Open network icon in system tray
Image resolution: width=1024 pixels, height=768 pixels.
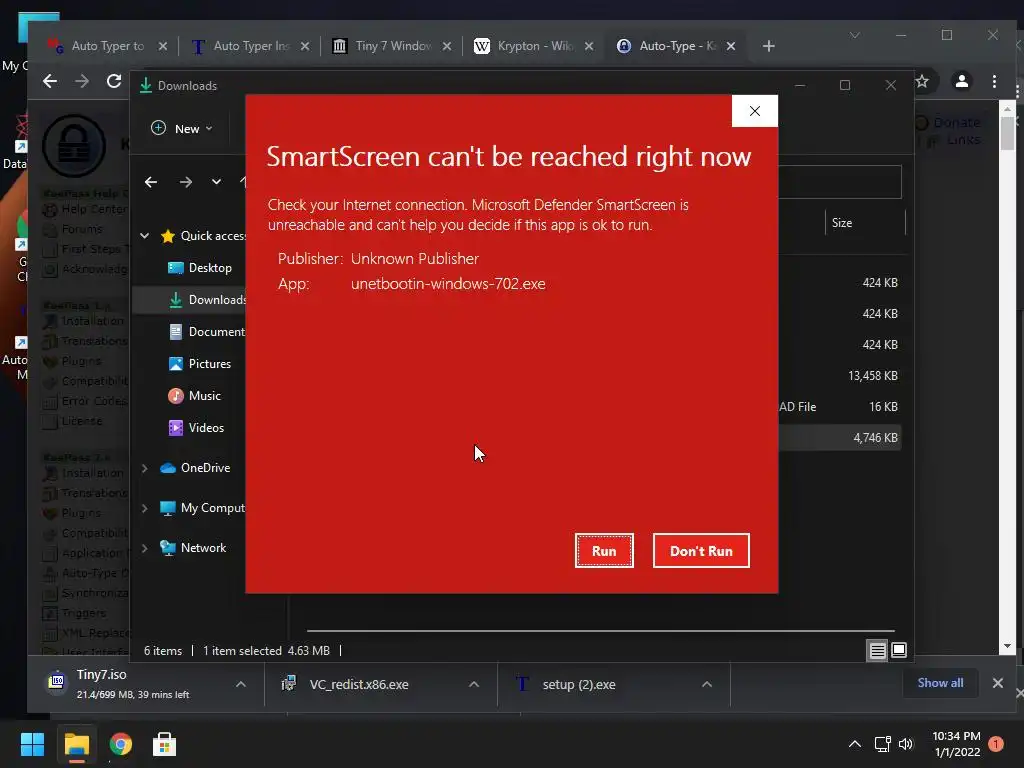[882, 744]
